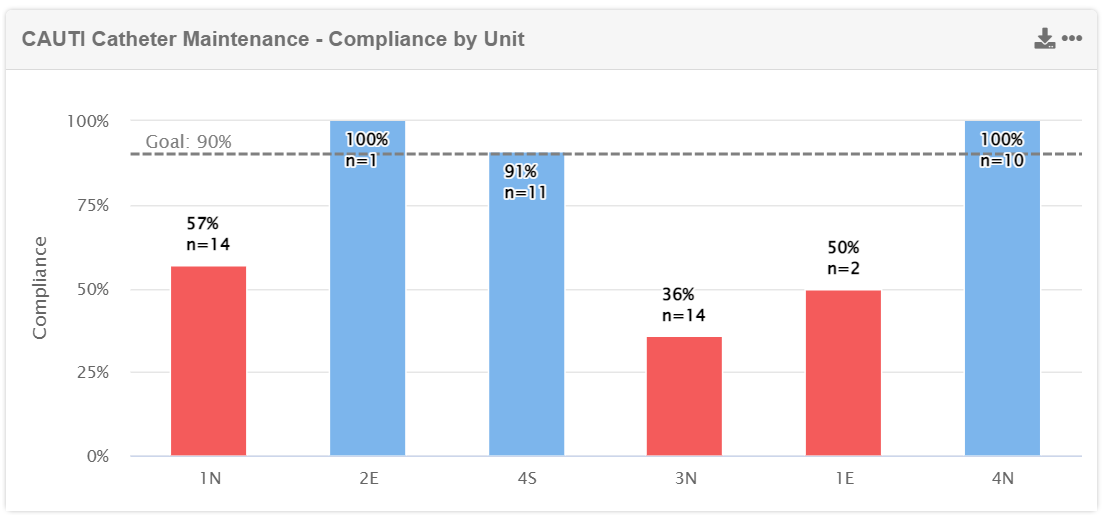
Task: Click the 57% n=14 data label
Action: [x=208, y=233]
